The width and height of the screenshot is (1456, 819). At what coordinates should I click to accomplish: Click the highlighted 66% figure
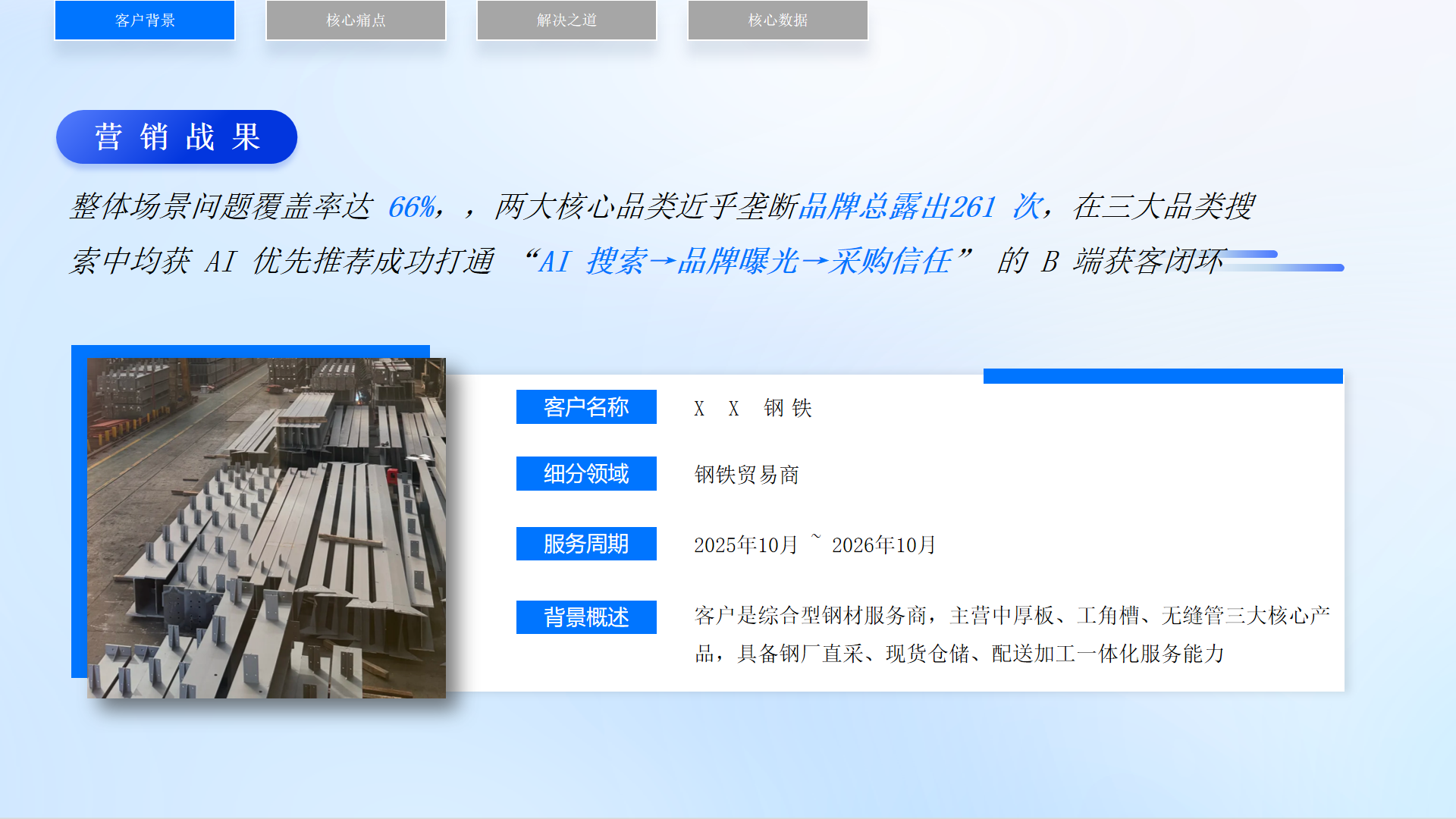tap(412, 206)
